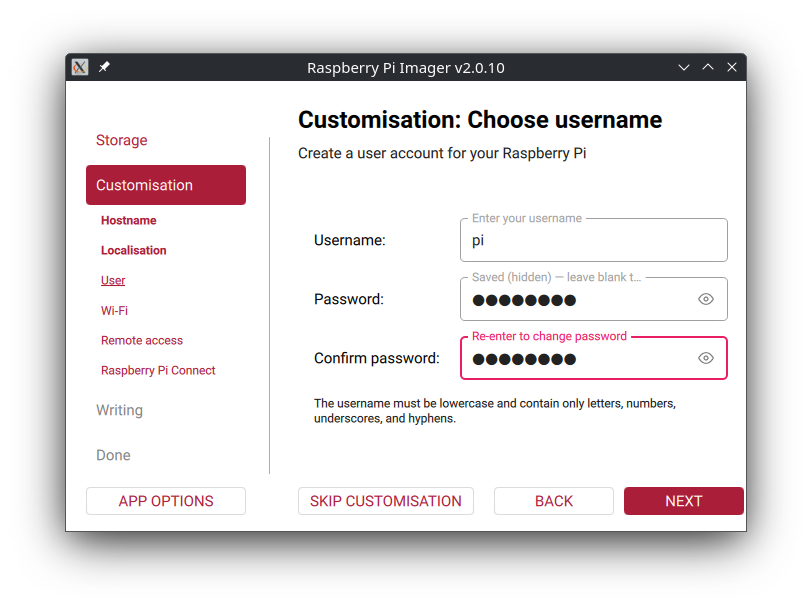Select the Customisation step
Viewport: 812px width, 609px height.
(x=166, y=185)
